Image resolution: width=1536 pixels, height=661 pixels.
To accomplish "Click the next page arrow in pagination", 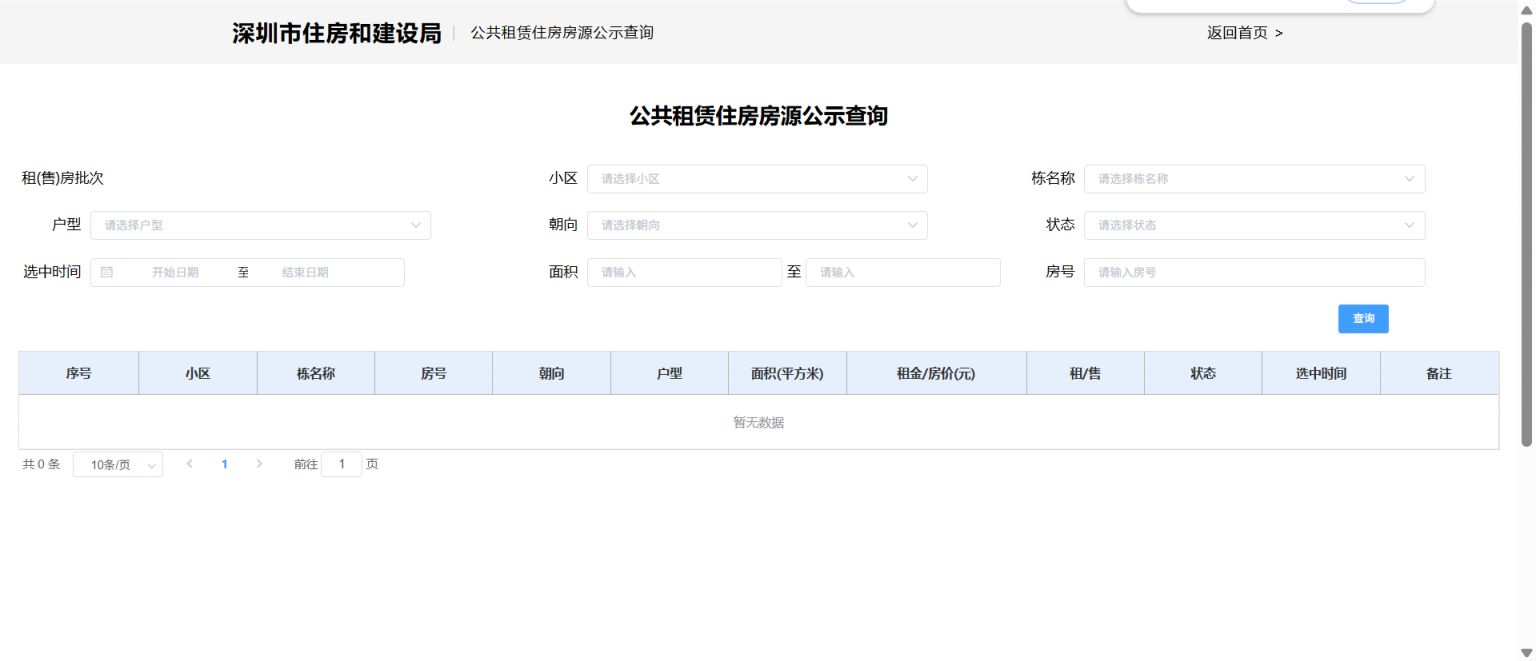I will tap(259, 464).
